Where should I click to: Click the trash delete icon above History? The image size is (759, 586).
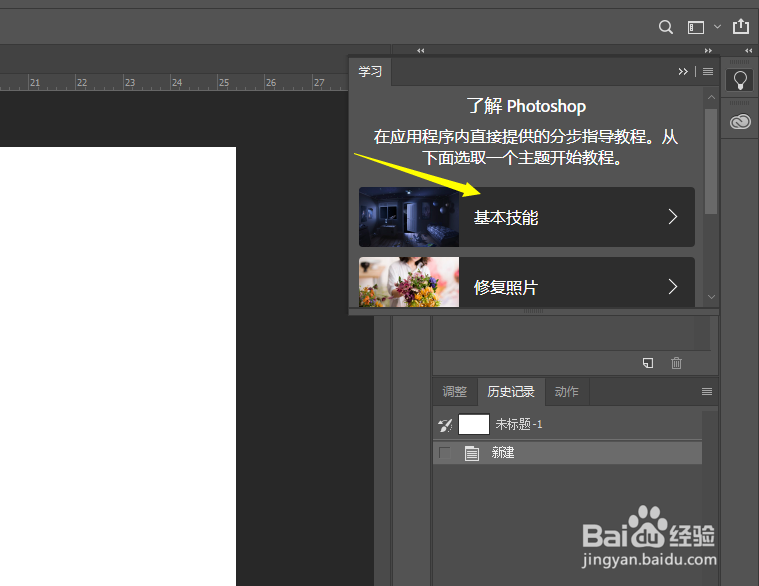click(676, 362)
